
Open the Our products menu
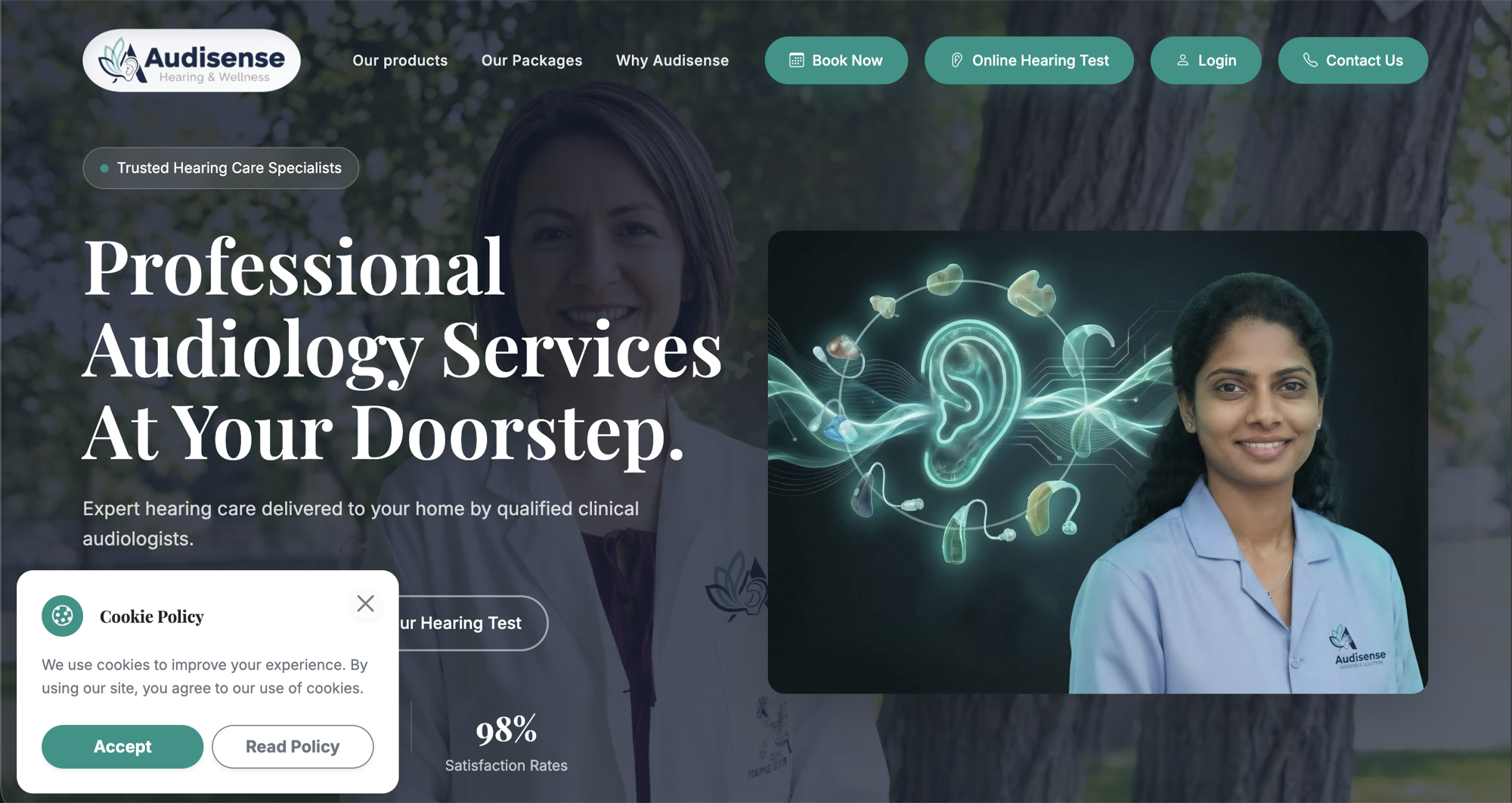coord(400,60)
